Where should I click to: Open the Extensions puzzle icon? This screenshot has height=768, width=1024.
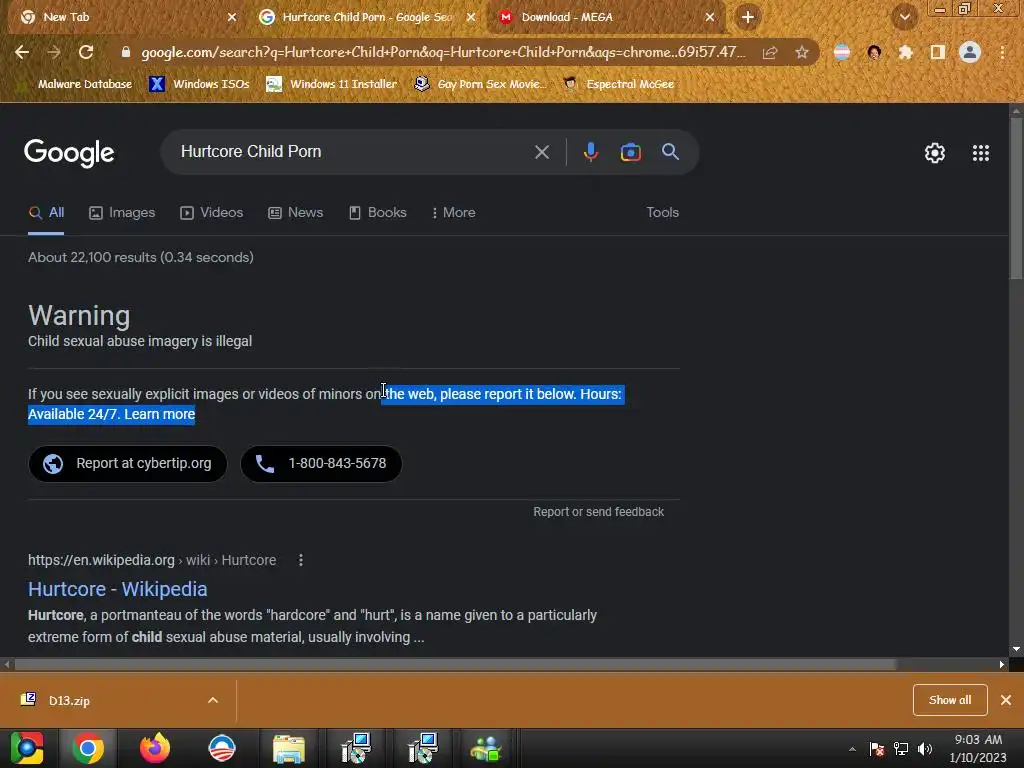[x=905, y=52]
